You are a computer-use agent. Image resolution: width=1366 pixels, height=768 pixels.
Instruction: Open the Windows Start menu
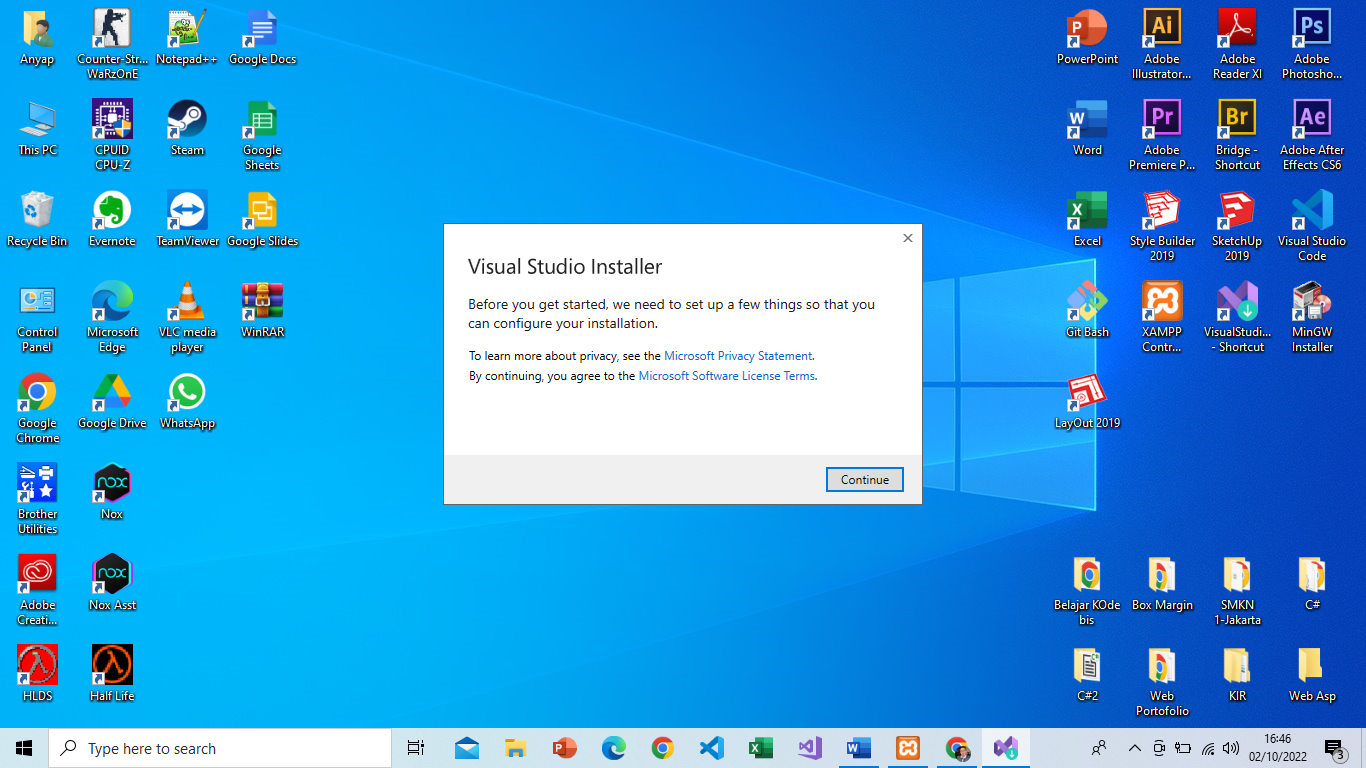(x=24, y=748)
